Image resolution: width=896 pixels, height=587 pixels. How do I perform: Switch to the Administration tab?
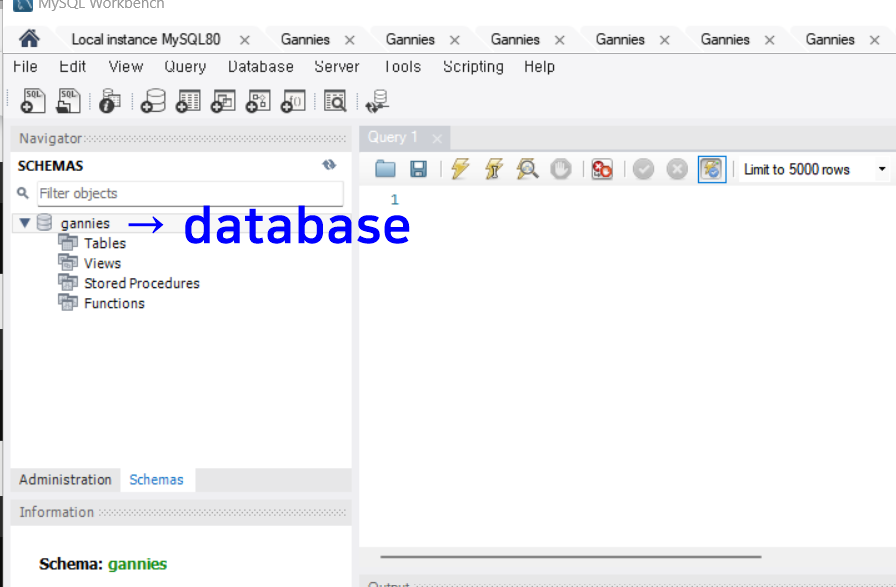pyautogui.click(x=65, y=480)
